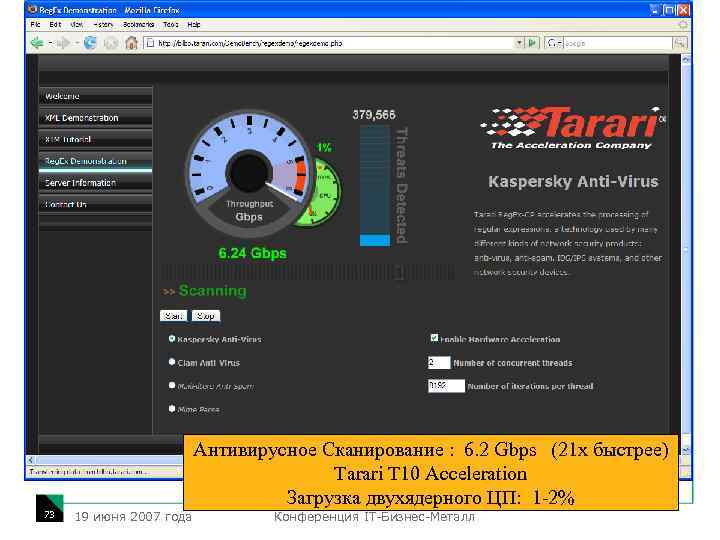Go to the Home page icon

click(131, 43)
